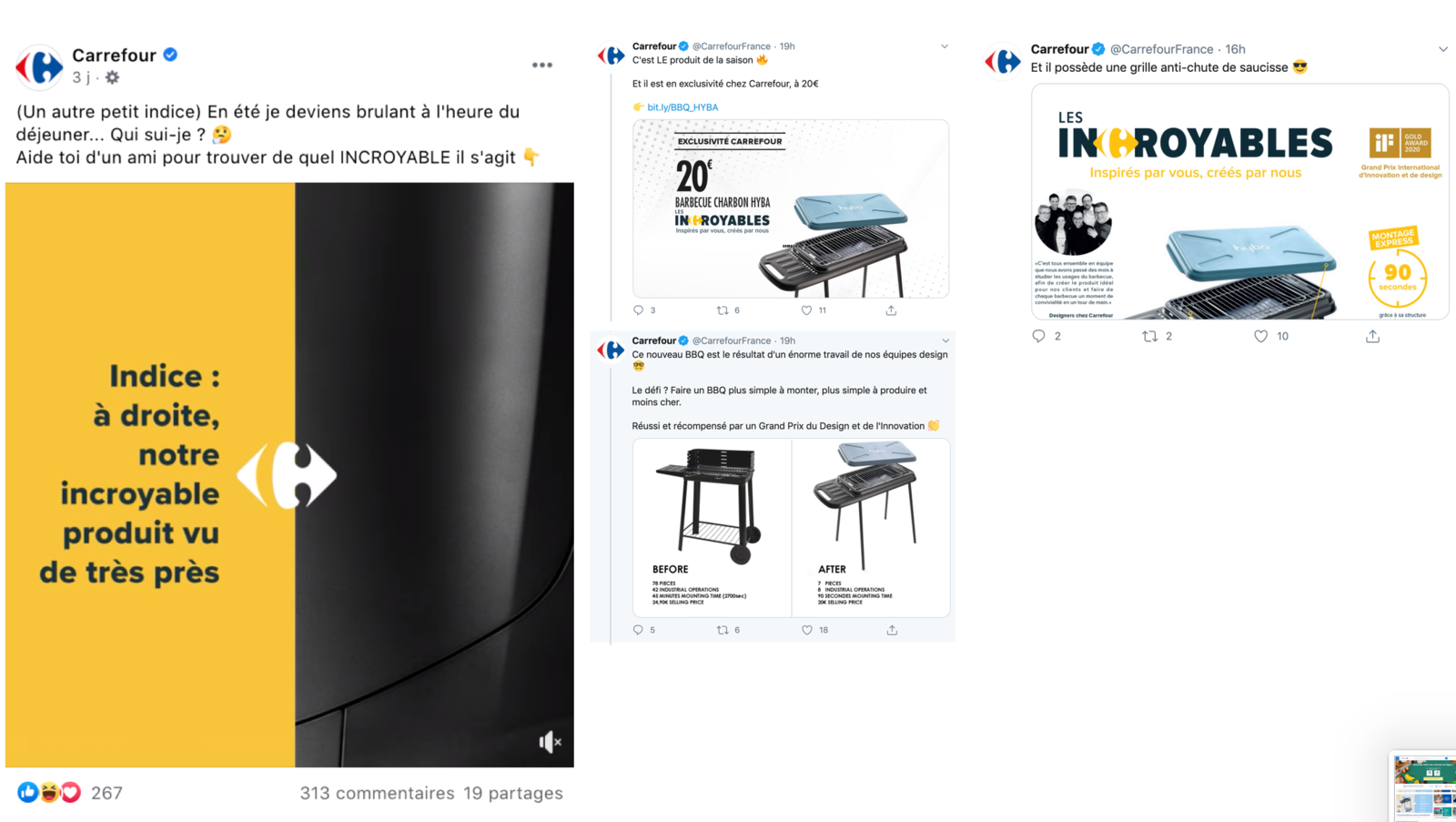The height and width of the screenshot is (822, 1456).
Task: Open the Les Incroyables barbecue image
Action: coord(1239,201)
